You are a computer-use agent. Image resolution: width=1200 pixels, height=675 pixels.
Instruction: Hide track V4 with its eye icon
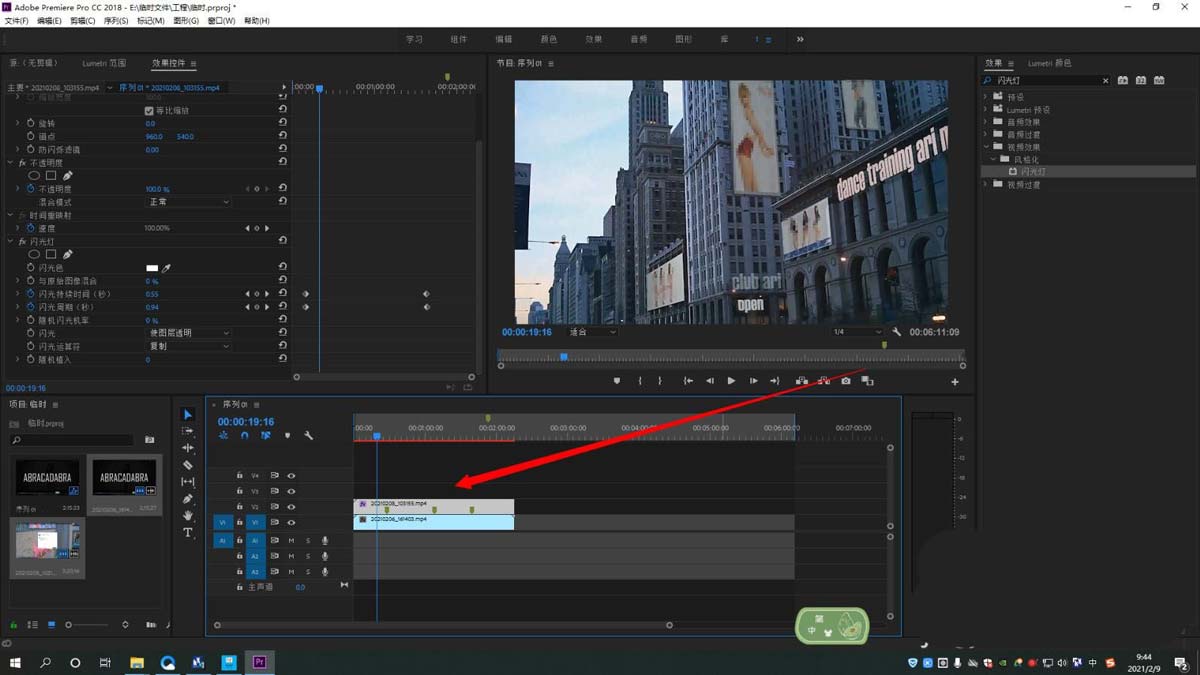pos(291,476)
